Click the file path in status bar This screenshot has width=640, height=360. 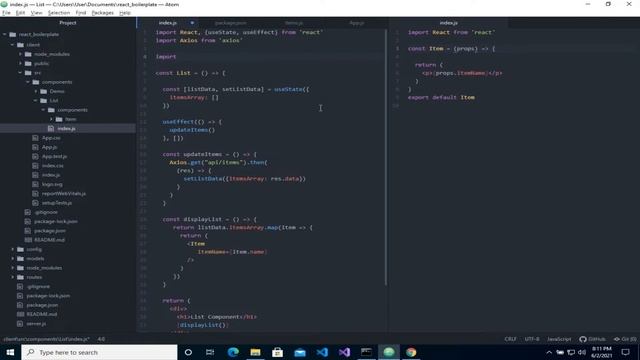click(x=47, y=339)
